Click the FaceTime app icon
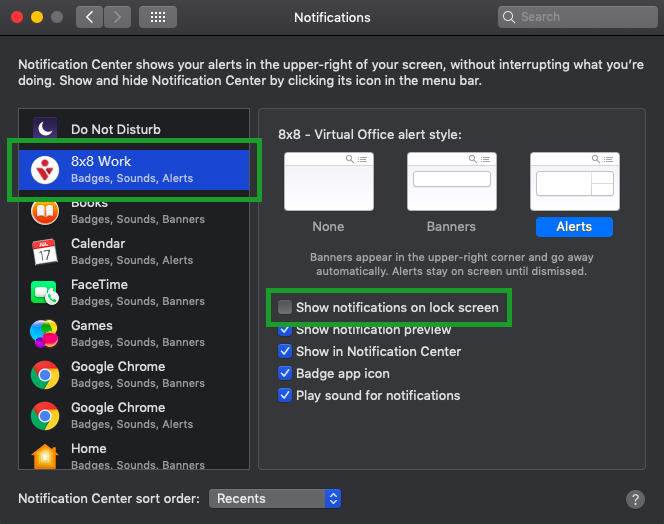 45,293
